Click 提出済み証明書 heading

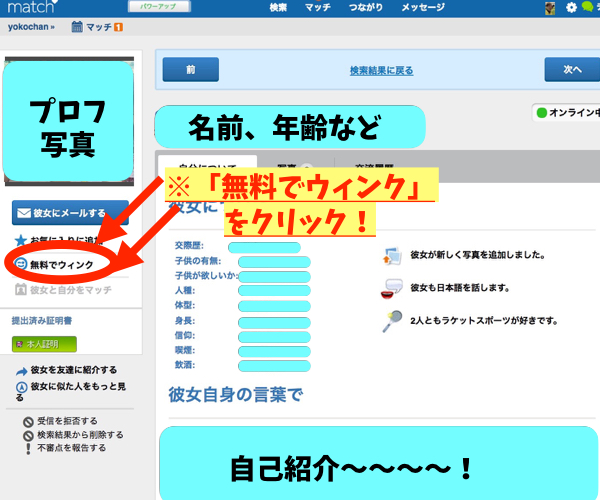click(42, 321)
